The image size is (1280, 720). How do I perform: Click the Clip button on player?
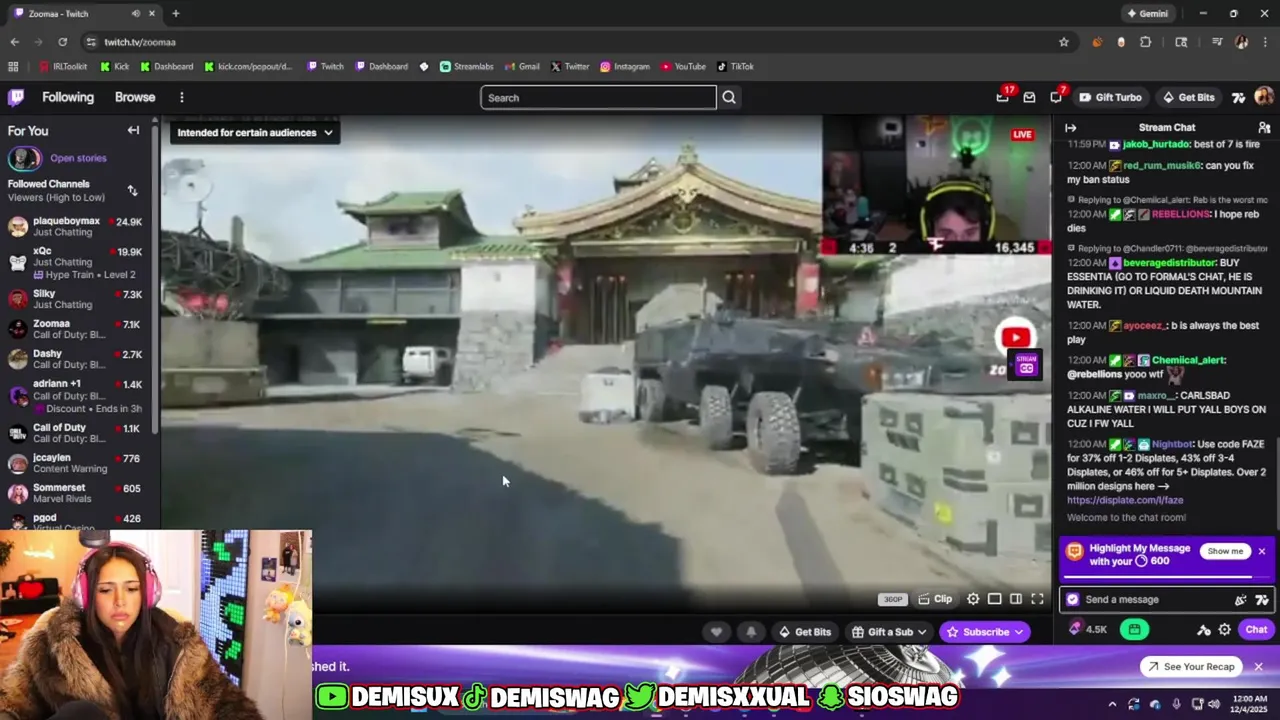(935, 599)
